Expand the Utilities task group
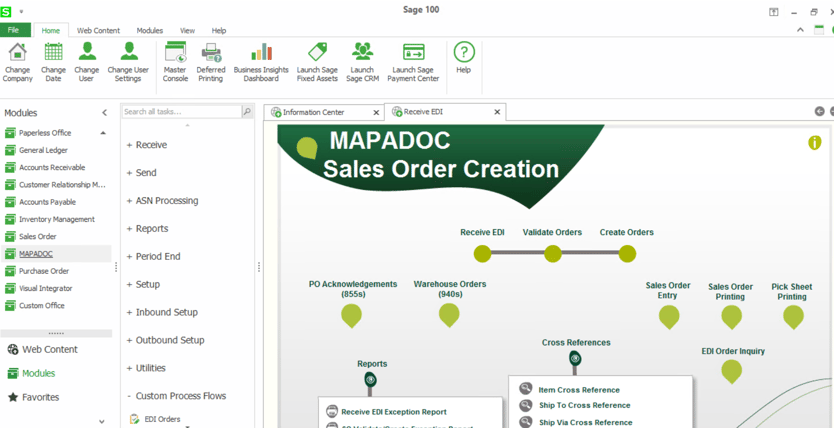 pos(146,368)
